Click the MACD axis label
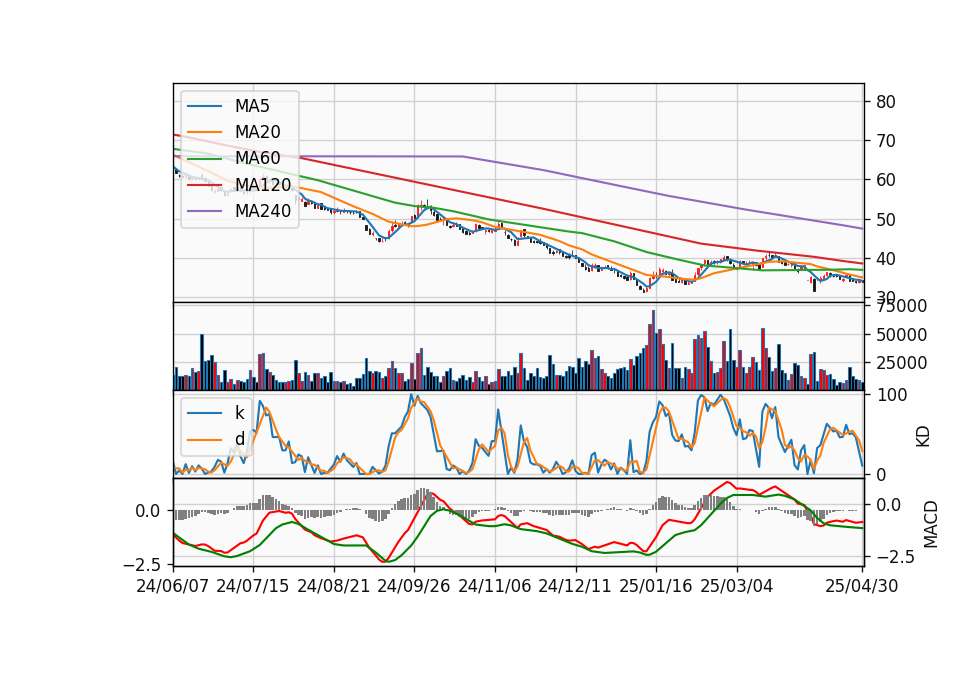The height and width of the screenshot is (690, 960). [x=931, y=524]
